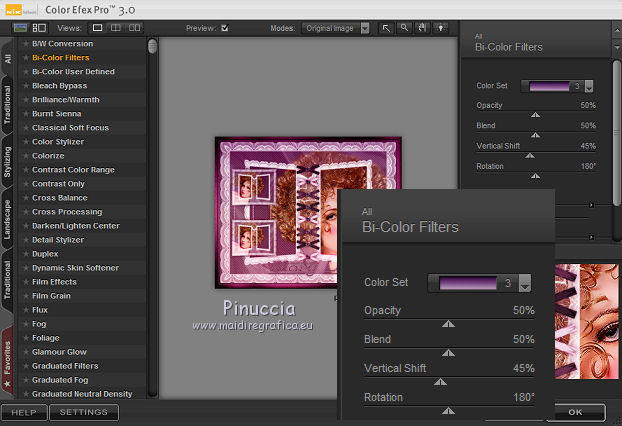Toggle favorite star for Fog
This screenshot has width=622, height=426.
coord(26,324)
